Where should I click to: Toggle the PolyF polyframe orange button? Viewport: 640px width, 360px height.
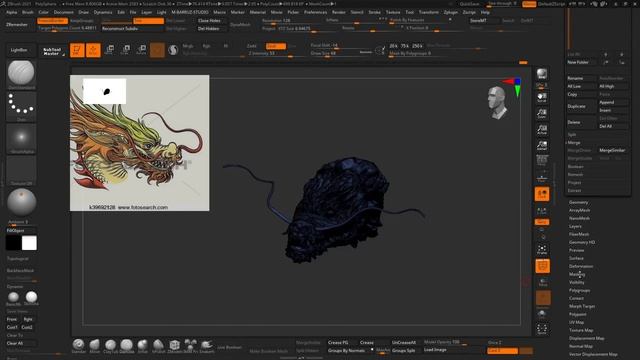coord(542,266)
